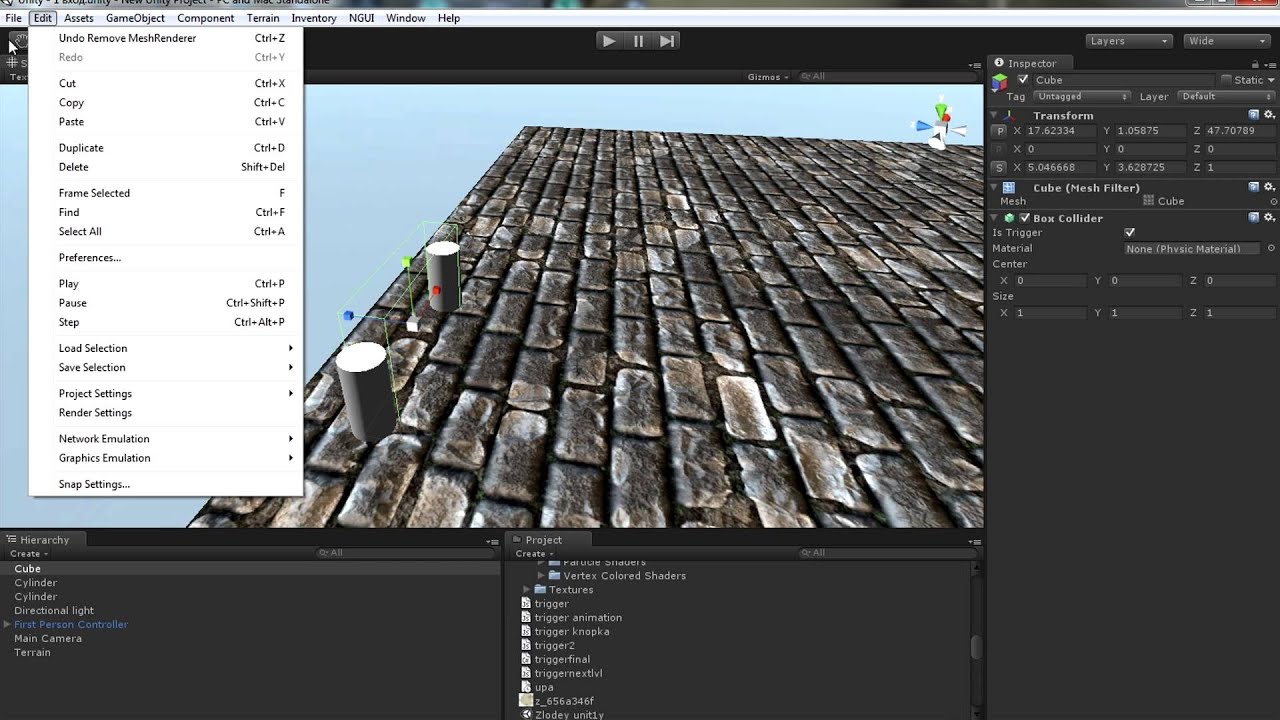Click the Cube name field in Inspector
Viewport: 1280px width, 720px height.
coord(1123,80)
